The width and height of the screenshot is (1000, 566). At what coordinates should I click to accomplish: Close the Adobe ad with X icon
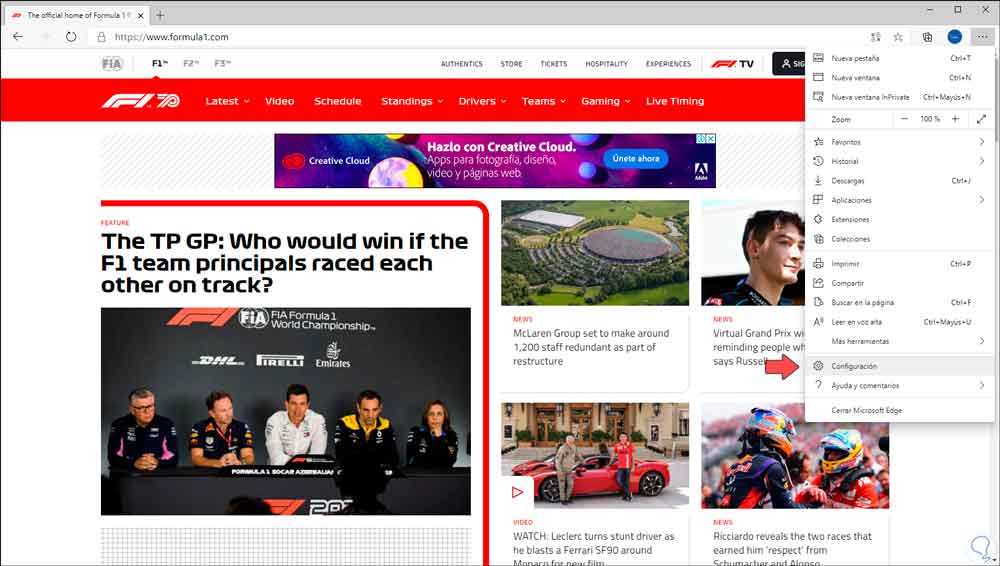[710, 138]
